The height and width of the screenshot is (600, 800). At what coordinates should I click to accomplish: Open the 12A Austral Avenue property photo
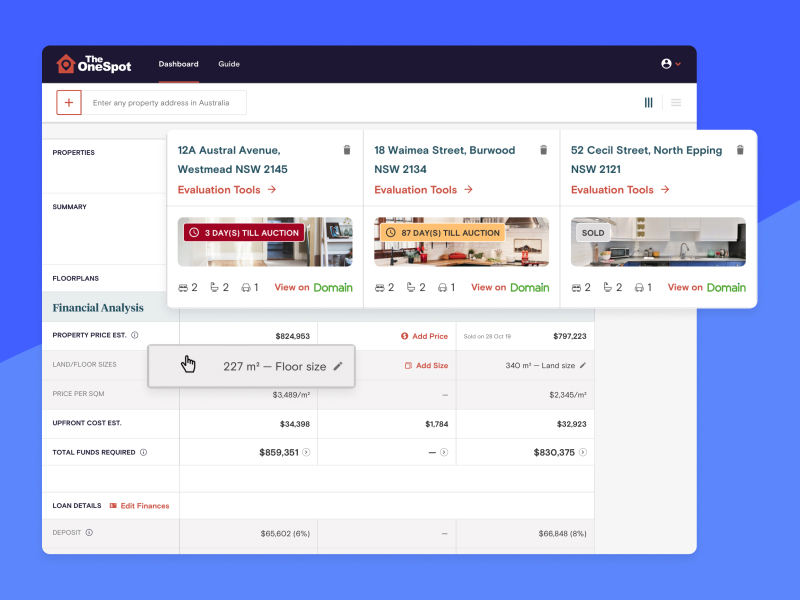click(265, 242)
